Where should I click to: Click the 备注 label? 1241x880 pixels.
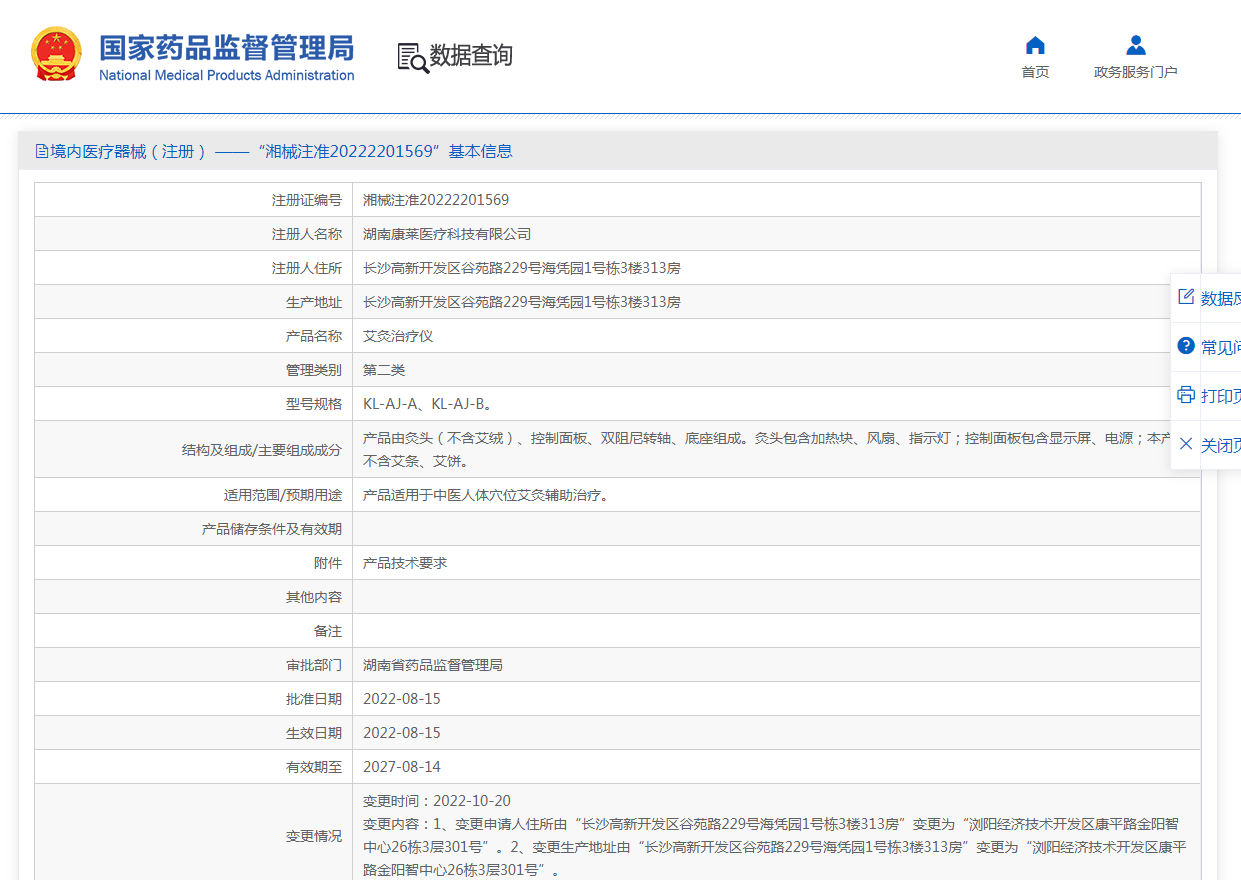[x=328, y=631]
